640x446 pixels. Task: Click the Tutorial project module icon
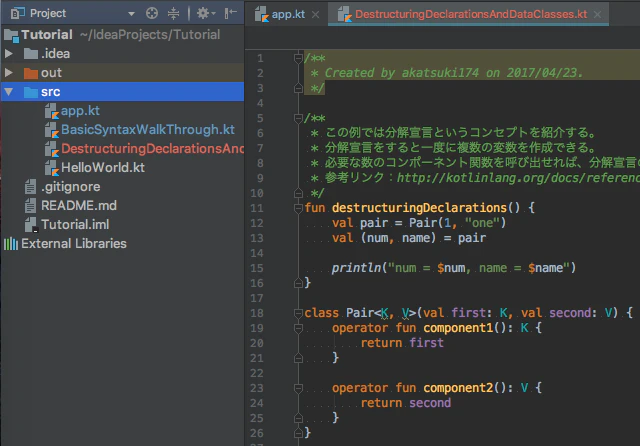(11, 36)
